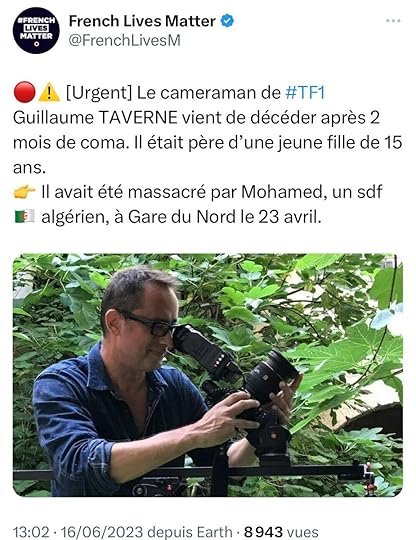Click the 'vues' label beside the count
This screenshot has width=416, height=540.
[x=302, y=532]
